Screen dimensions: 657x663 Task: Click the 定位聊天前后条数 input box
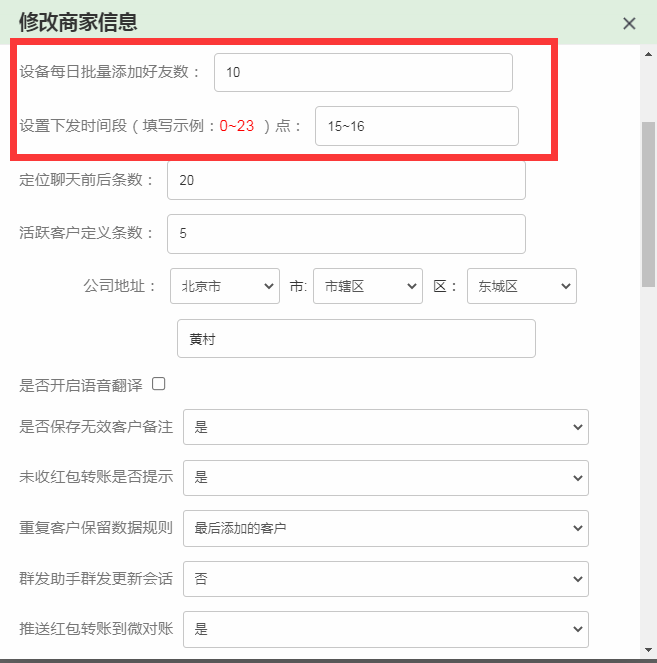coord(346,180)
